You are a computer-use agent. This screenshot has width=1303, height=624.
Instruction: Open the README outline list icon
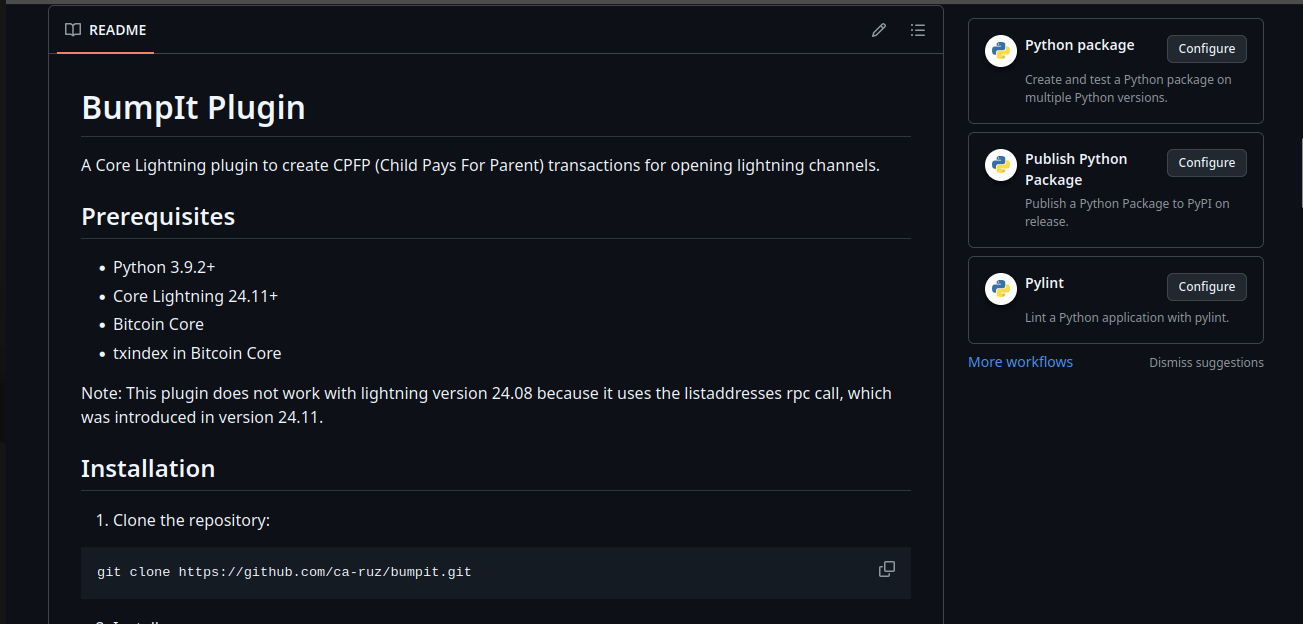[x=918, y=30]
